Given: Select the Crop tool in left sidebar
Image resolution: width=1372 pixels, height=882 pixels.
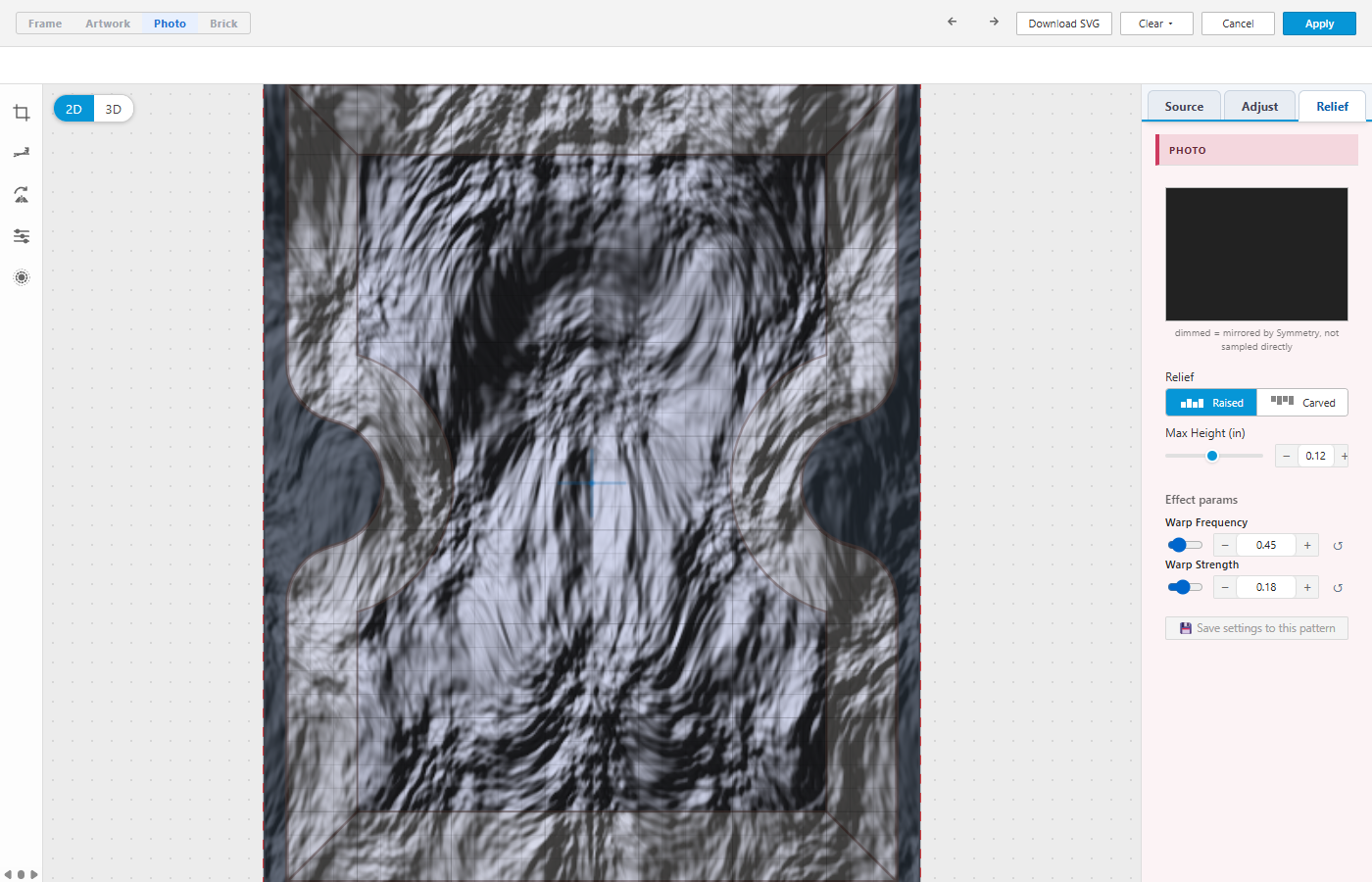Looking at the screenshot, I should point(22,113).
